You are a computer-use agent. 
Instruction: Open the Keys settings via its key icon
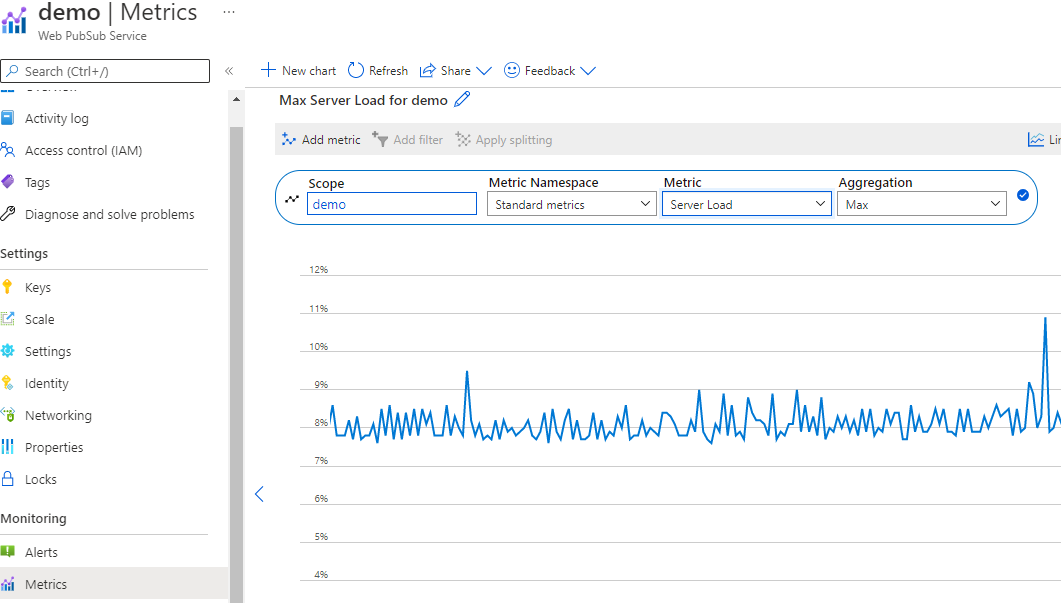pos(14,287)
